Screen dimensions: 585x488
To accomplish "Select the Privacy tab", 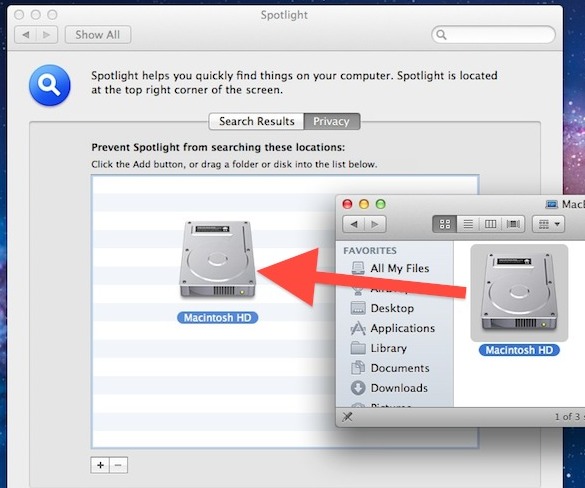I will tap(332, 121).
